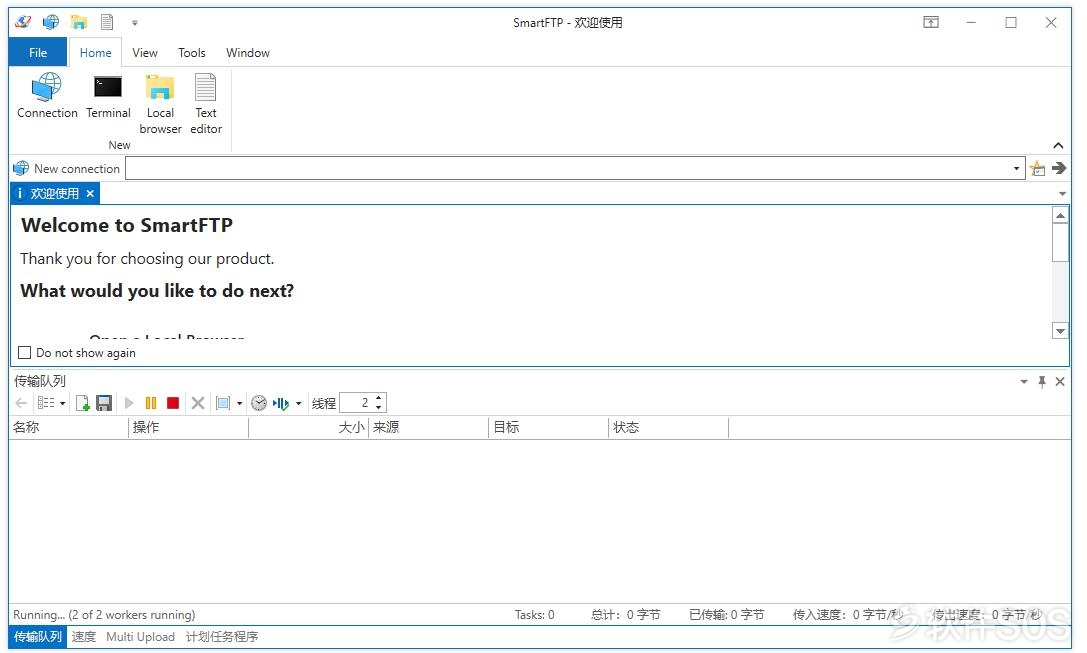Sort by the 来源 column header
This screenshot has height=653, width=1087.
[428, 427]
